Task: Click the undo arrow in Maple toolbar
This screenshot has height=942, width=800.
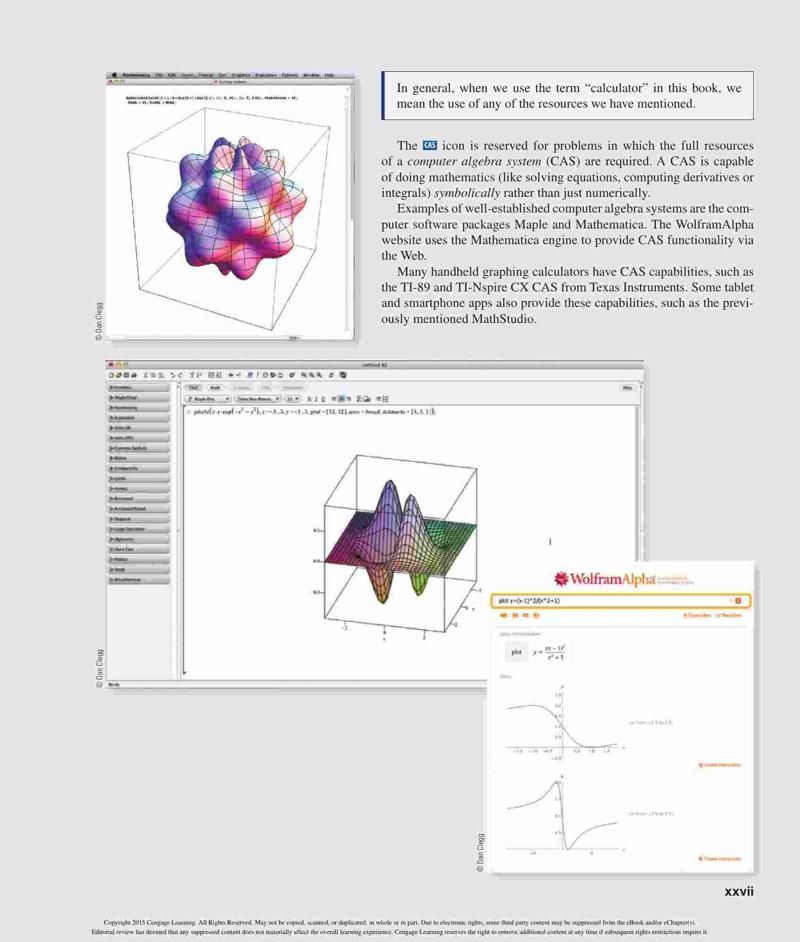Action: [x=173, y=375]
